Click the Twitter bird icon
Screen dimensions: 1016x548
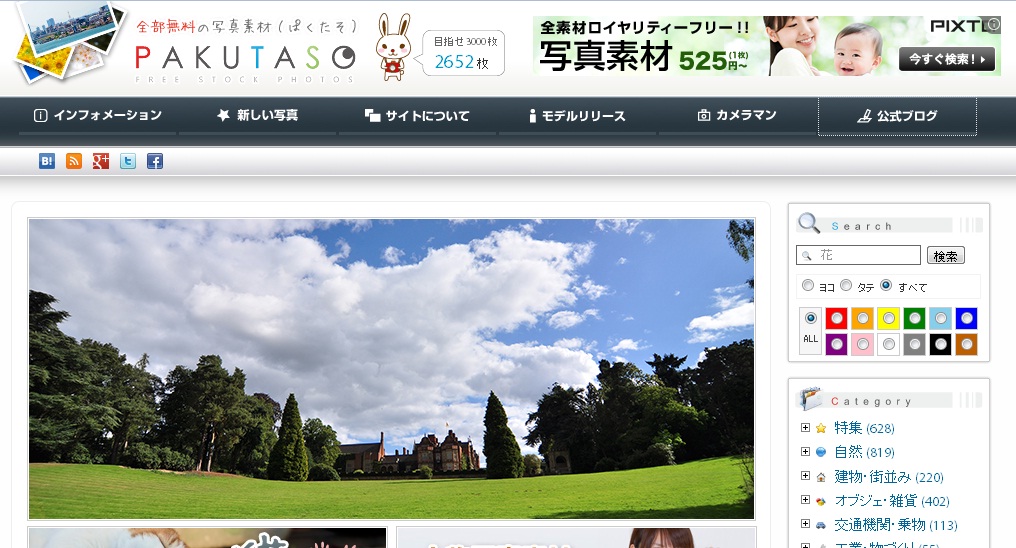click(x=127, y=161)
